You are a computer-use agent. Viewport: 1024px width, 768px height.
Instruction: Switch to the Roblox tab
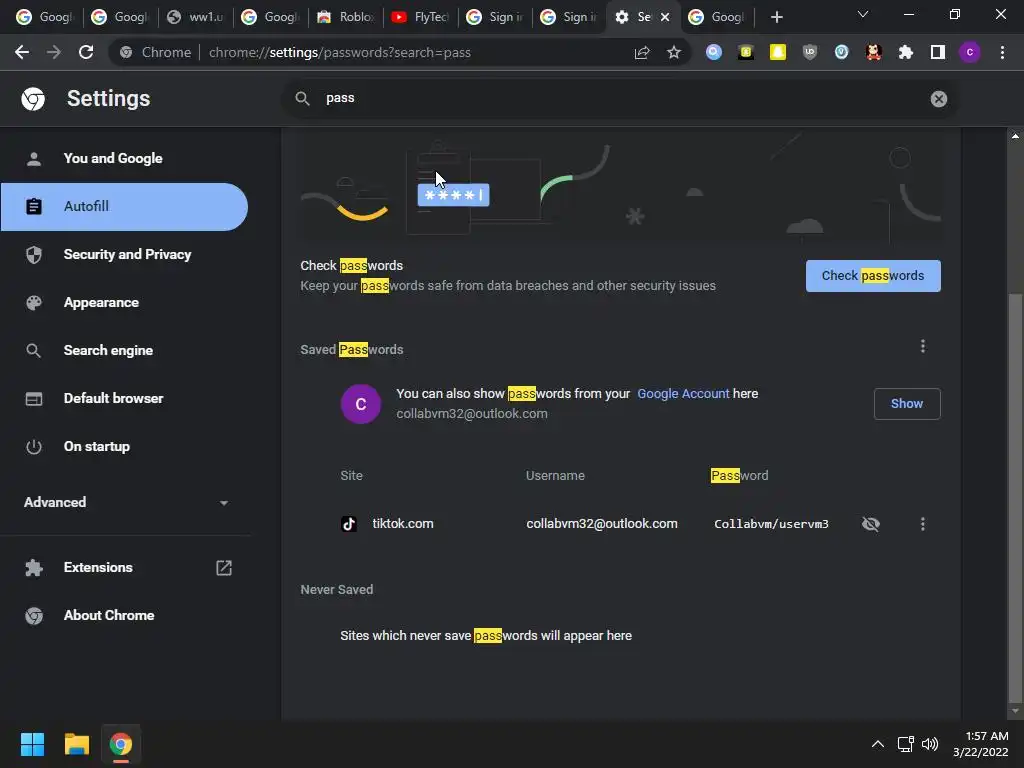(345, 17)
